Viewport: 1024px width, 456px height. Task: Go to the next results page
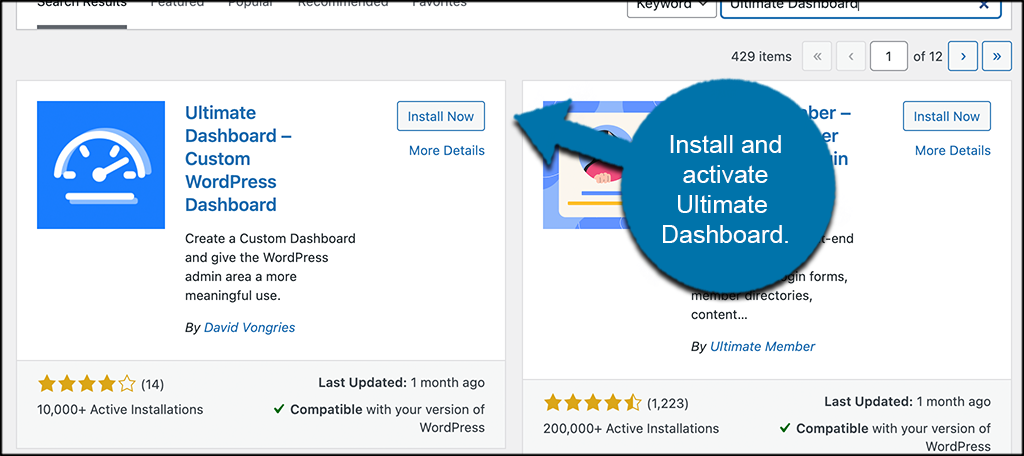963,57
